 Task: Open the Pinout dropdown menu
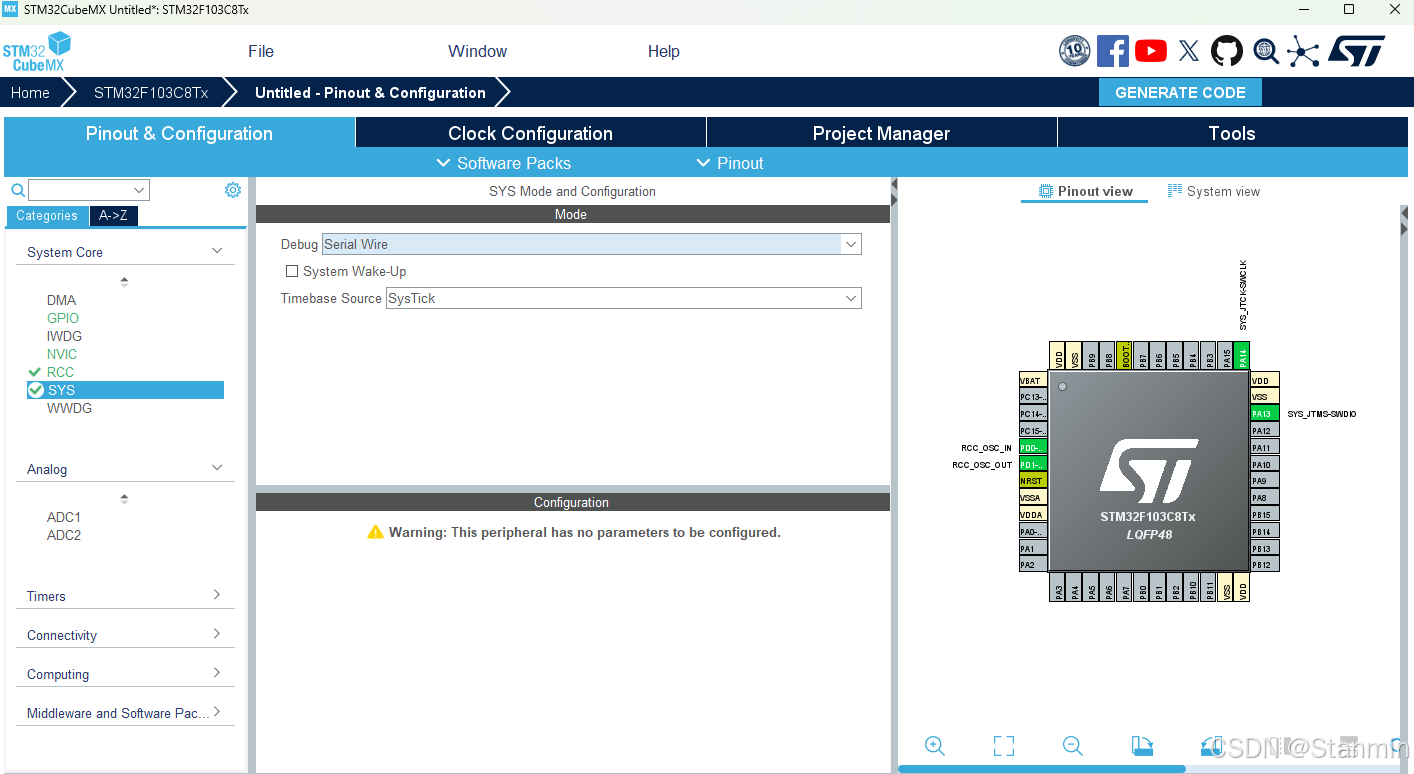[730, 163]
